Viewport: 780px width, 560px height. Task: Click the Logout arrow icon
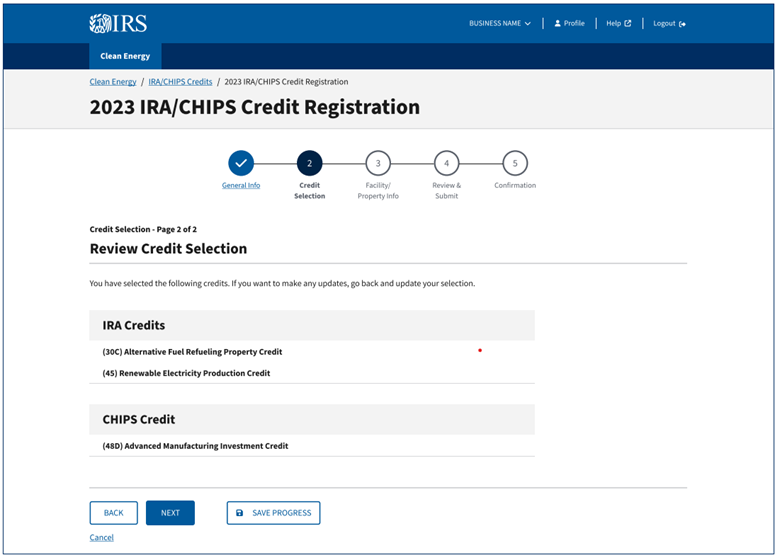(x=682, y=24)
